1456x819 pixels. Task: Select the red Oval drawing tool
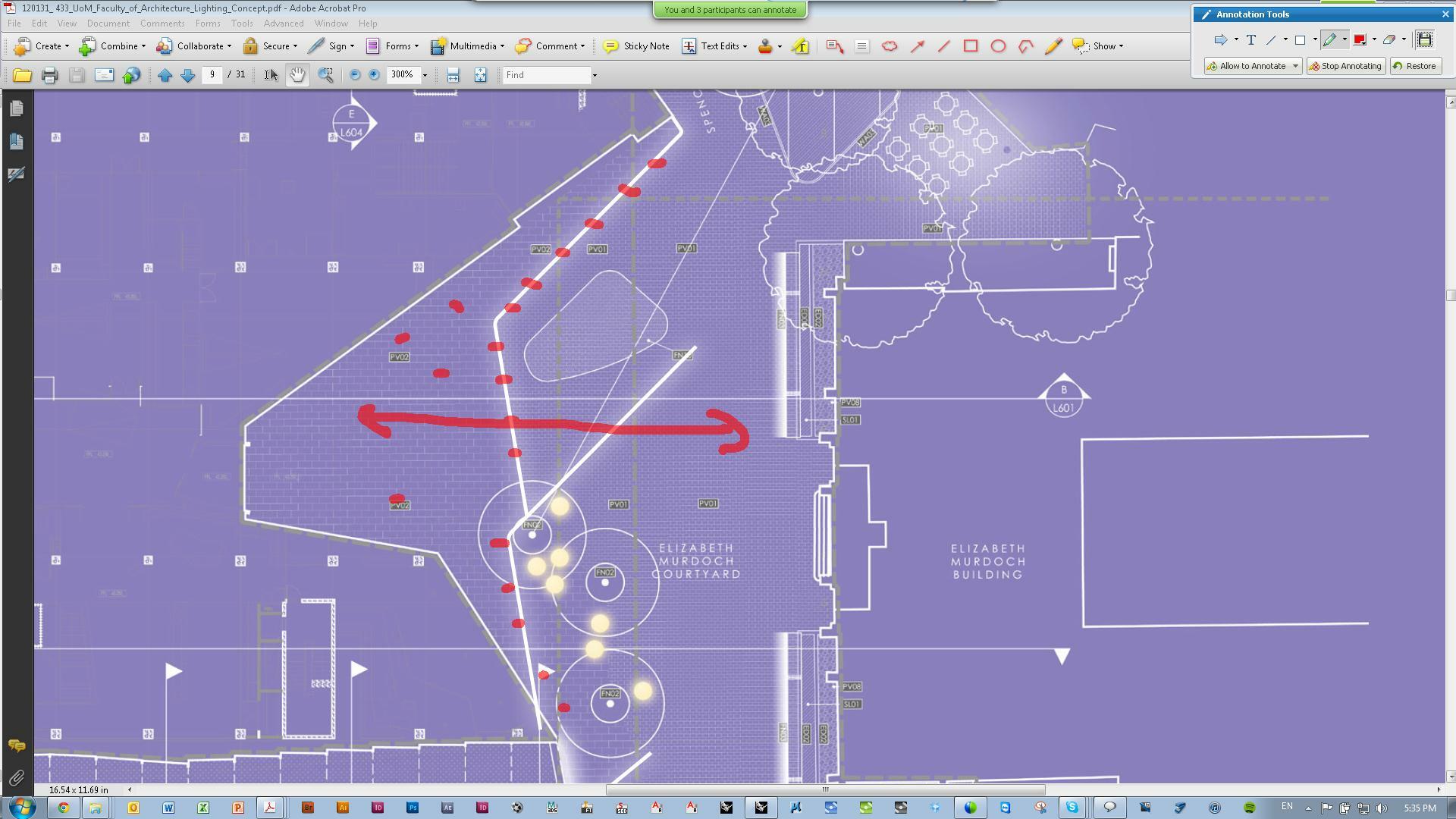pyautogui.click(x=998, y=46)
